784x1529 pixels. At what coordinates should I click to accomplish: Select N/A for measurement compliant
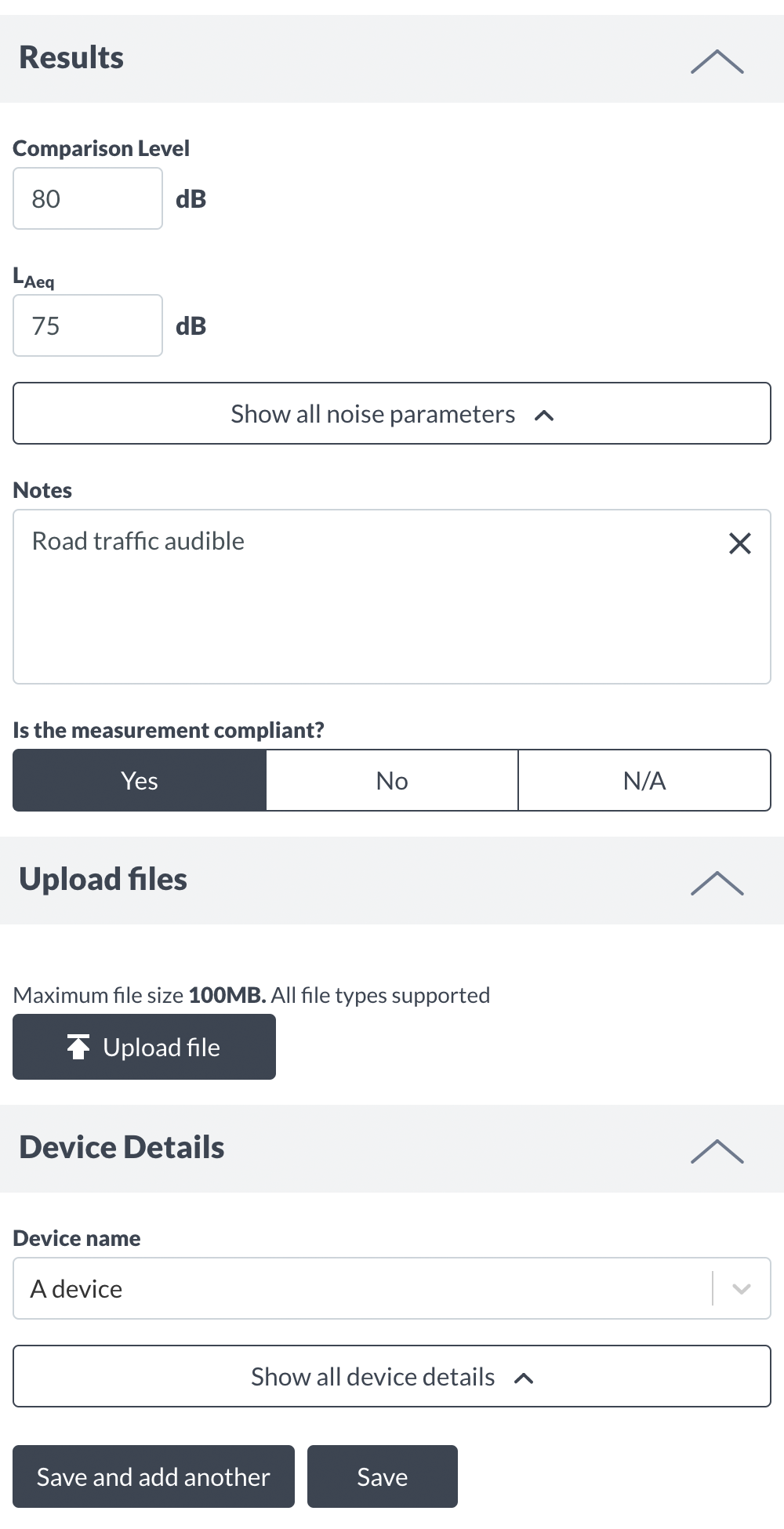pos(644,780)
